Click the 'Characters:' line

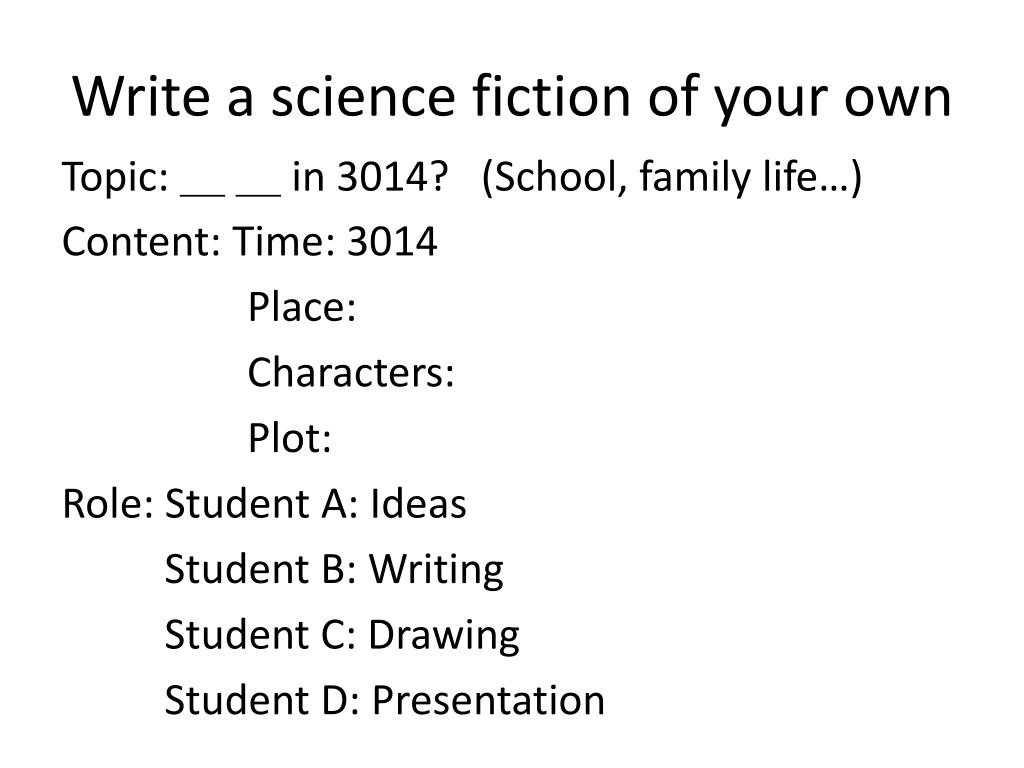351,373
